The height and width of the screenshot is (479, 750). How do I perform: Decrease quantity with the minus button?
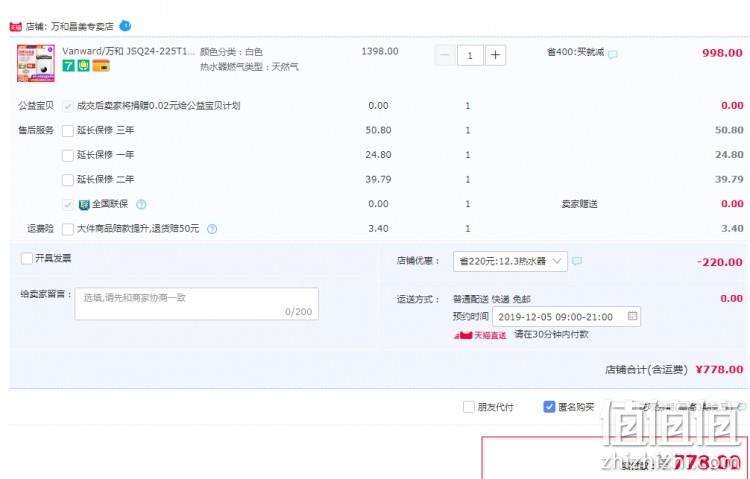point(445,55)
